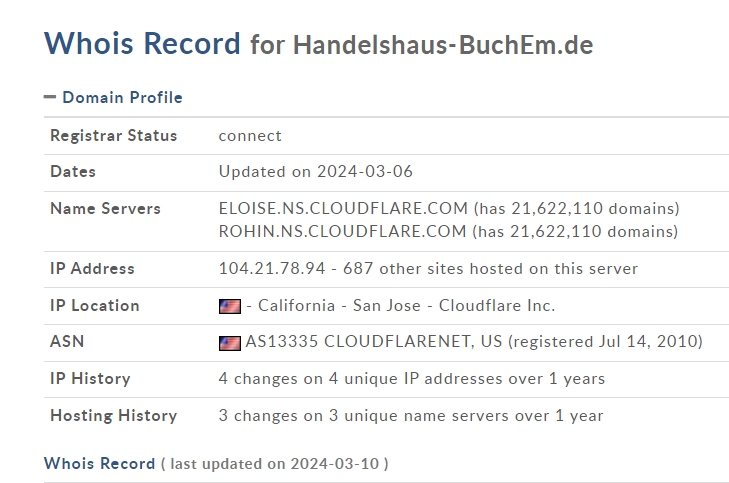Click the Handelshaus-BuchEm.de domain title
Screen dimensions: 729x483
tap(443, 45)
